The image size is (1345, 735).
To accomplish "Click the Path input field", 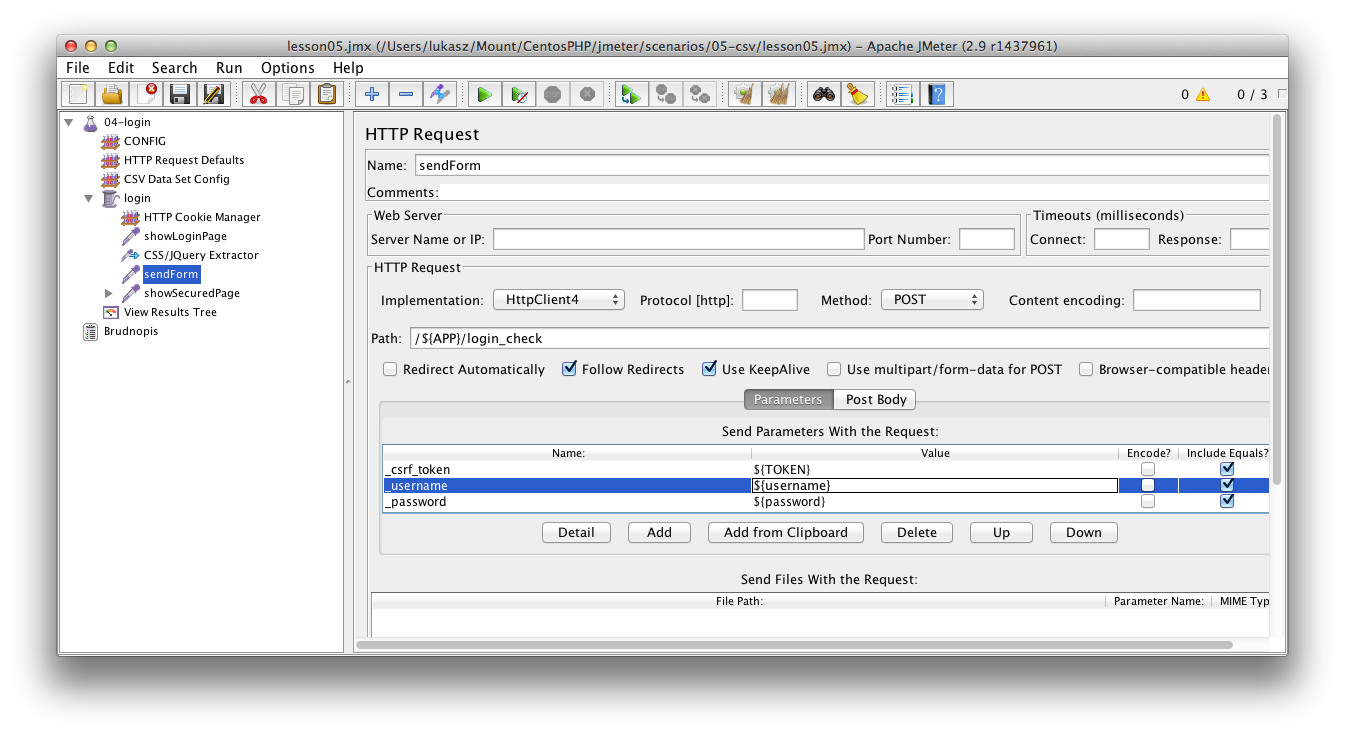I will pos(839,338).
